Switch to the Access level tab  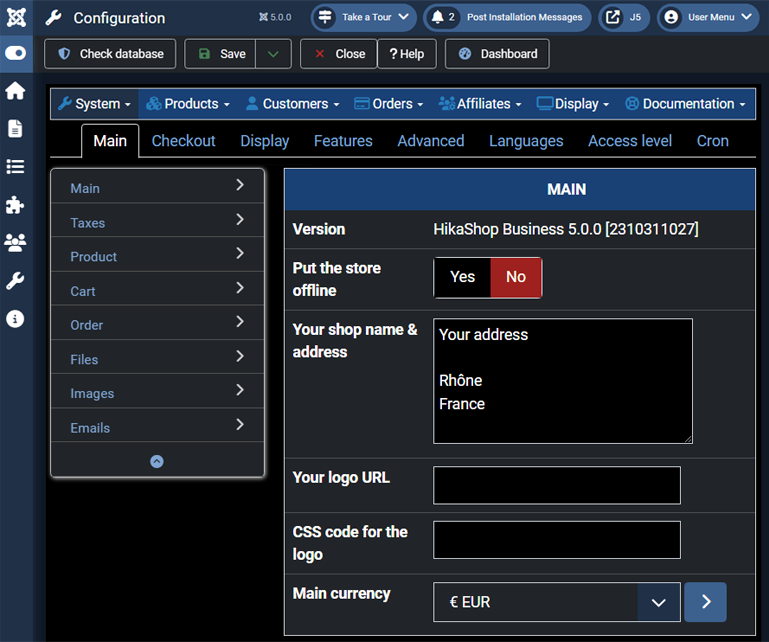click(x=630, y=141)
